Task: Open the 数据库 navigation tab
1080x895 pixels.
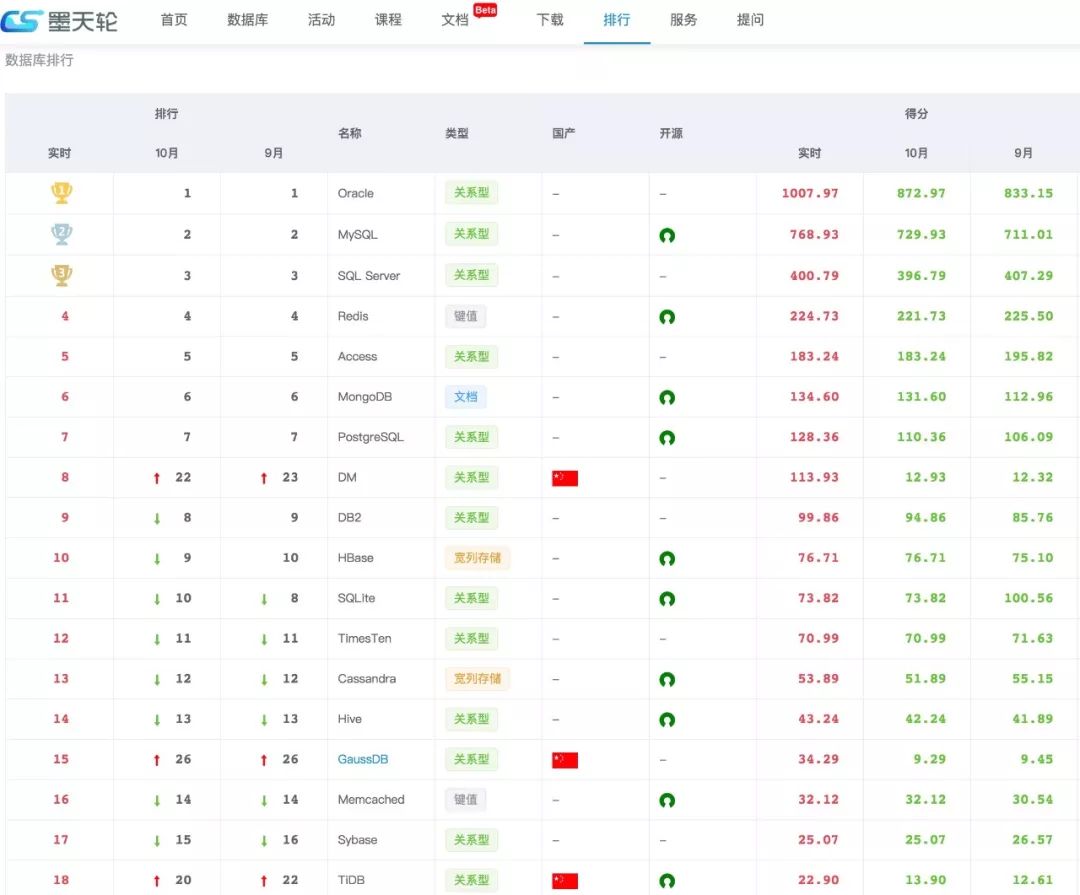Action: coord(247,20)
